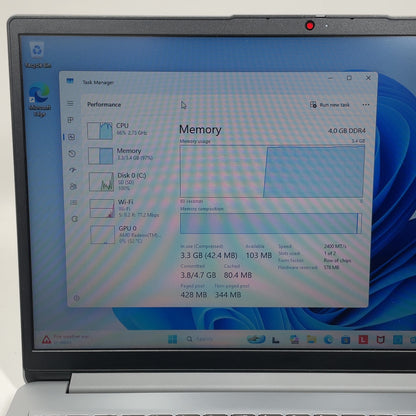The image size is (416, 416).
Task: Click the "3.8/4.7 GB" committed value
Action: 198,275
